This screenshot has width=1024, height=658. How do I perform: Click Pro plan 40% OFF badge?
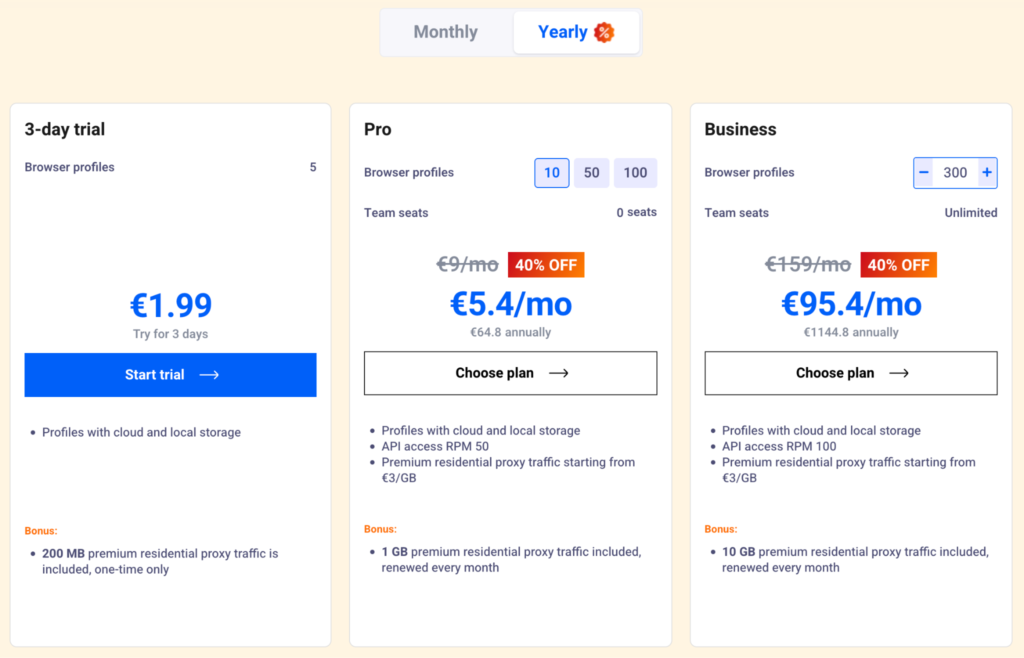[546, 265]
